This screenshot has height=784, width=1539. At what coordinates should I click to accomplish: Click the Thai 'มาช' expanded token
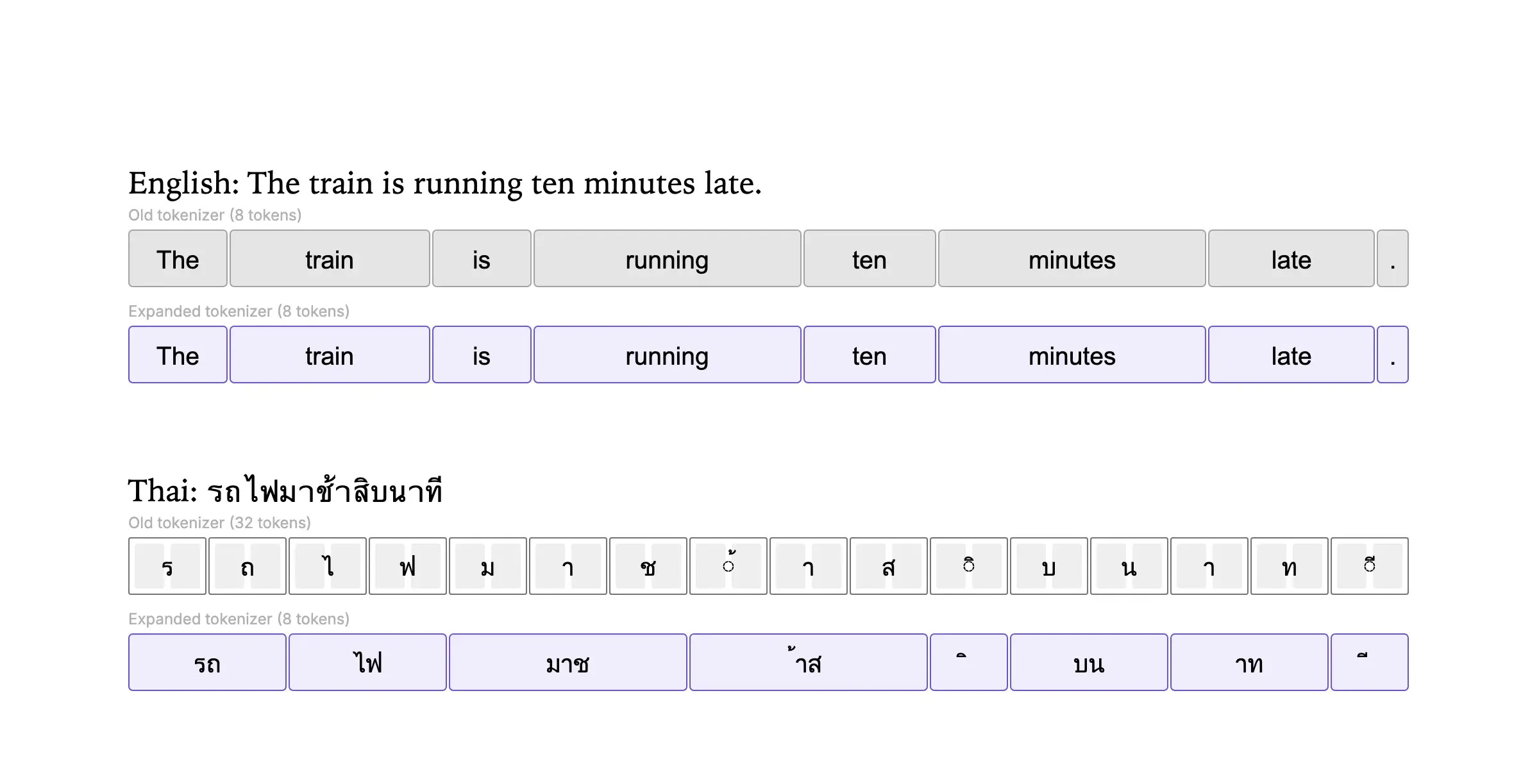click(x=568, y=662)
